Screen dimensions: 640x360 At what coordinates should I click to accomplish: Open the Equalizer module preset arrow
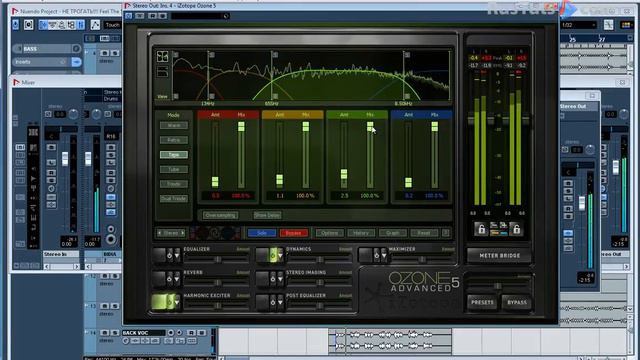point(177,256)
